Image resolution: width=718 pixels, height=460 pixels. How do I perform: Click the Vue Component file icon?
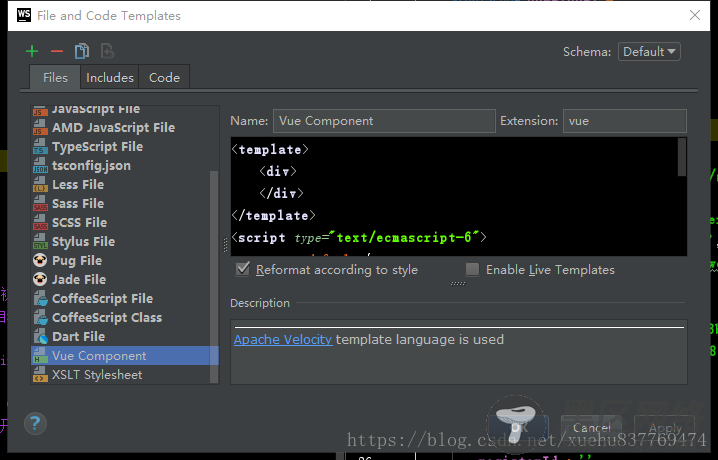40,356
